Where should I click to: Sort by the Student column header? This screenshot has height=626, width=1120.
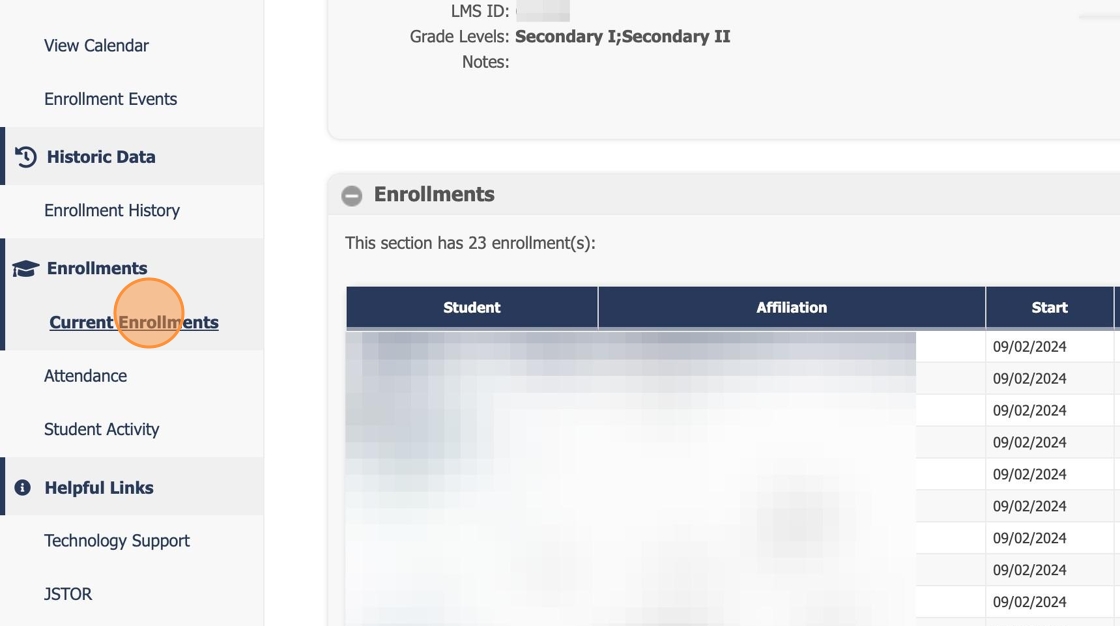471,308
